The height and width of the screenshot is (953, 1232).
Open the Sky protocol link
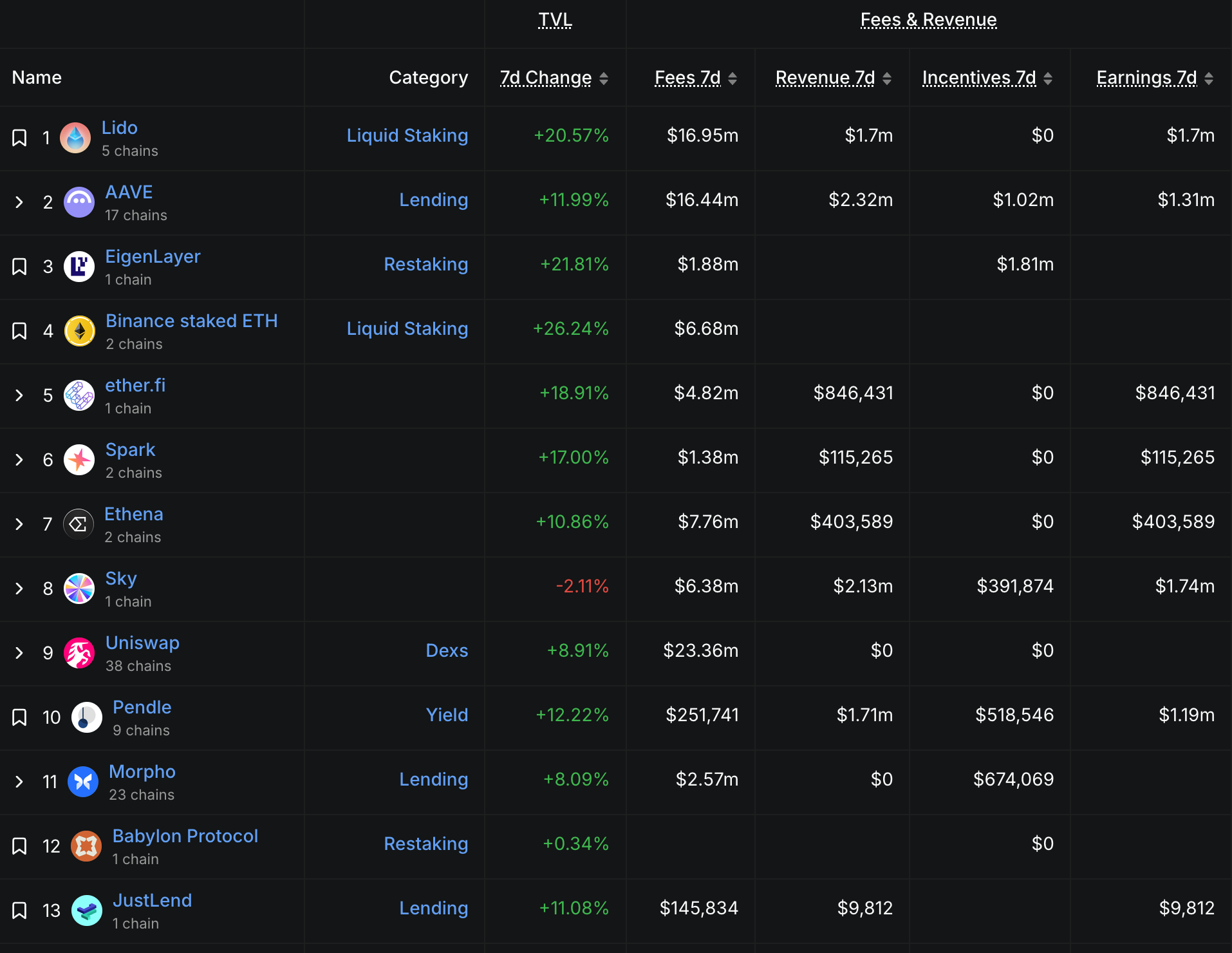121,578
